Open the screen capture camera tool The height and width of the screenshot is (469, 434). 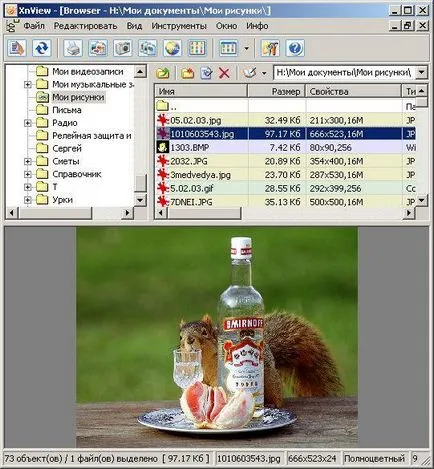click(x=123, y=48)
